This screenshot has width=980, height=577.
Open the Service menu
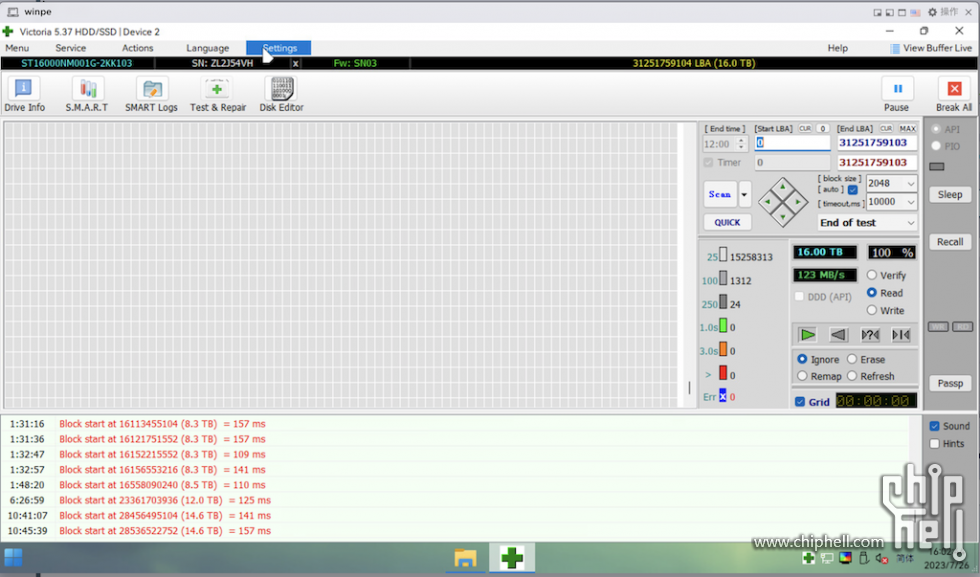pos(71,48)
